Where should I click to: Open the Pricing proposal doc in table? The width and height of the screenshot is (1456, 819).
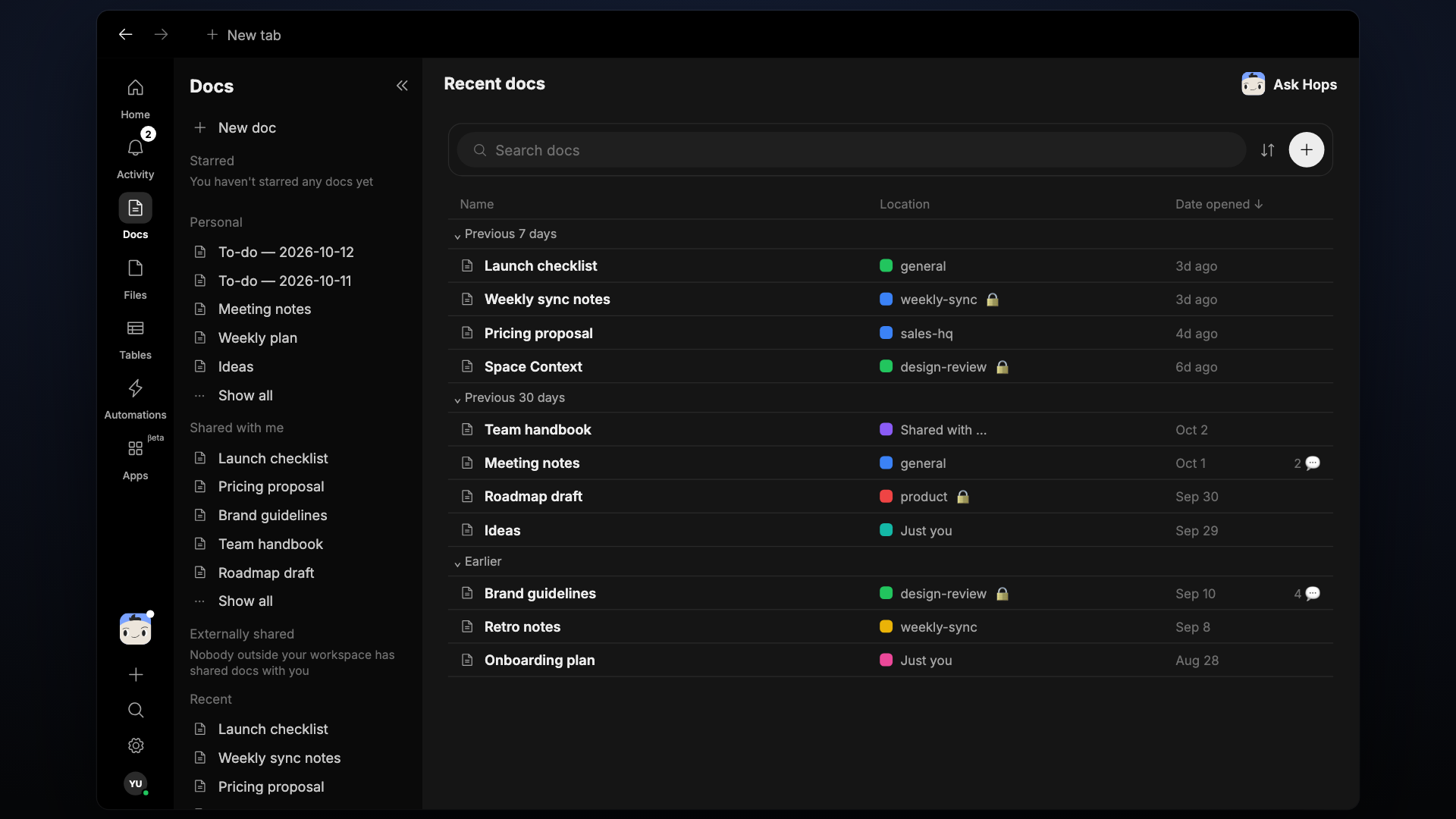(x=890, y=333)
